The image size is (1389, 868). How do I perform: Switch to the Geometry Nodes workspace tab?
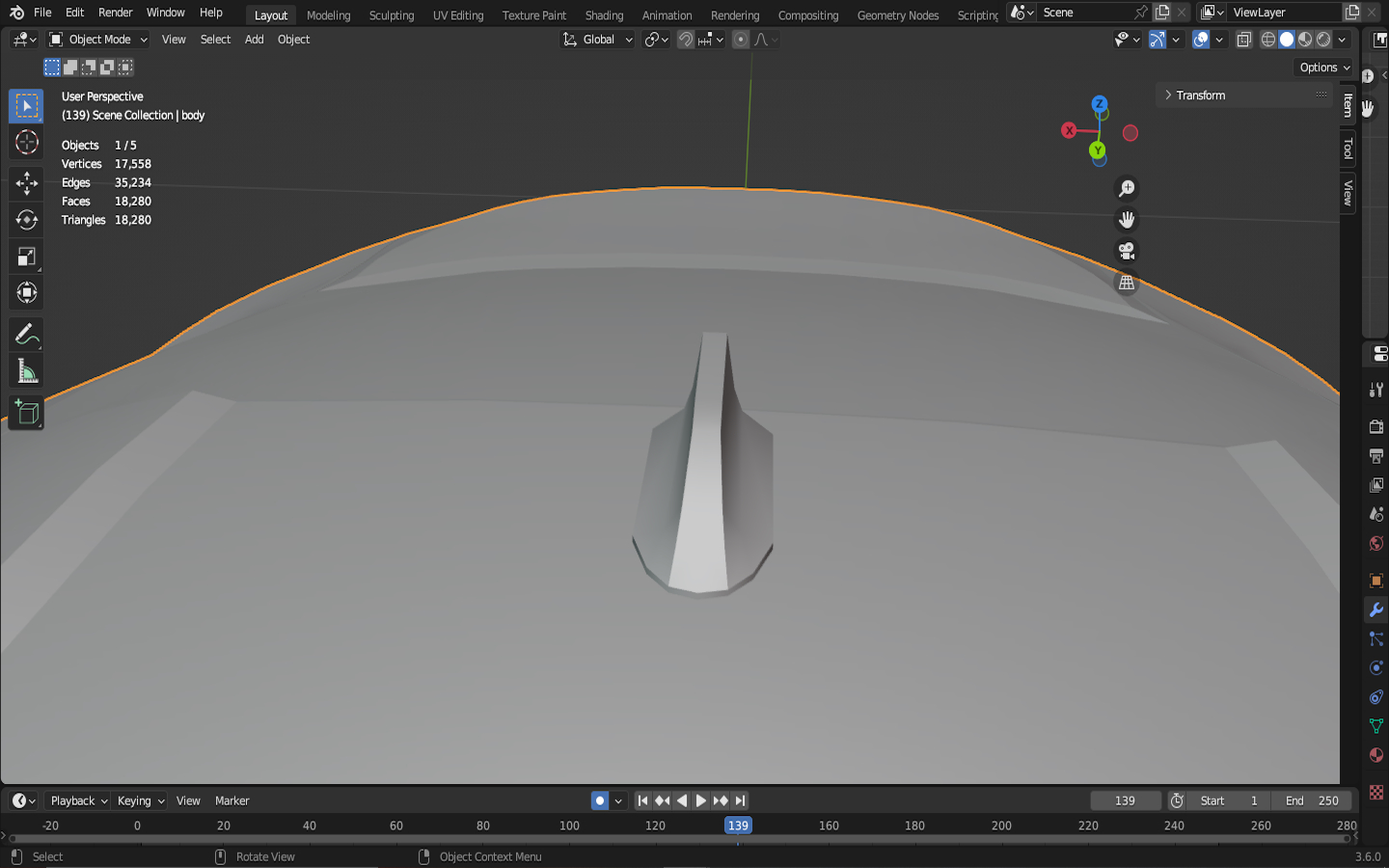tap(898, 15)
